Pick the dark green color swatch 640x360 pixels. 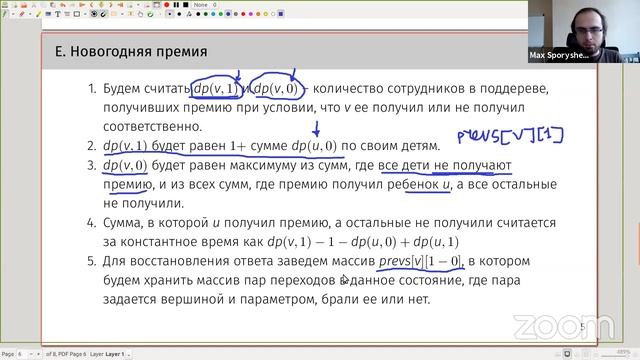[206, 14]
